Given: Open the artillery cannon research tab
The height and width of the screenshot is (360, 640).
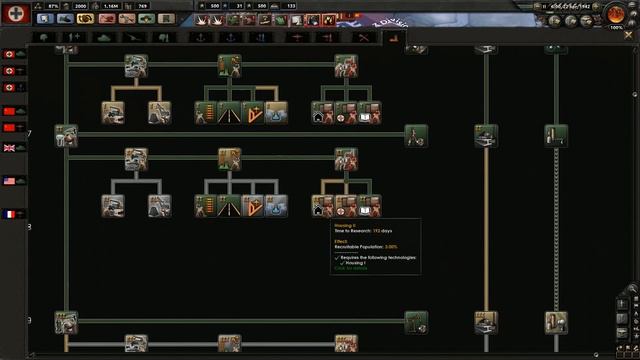Looking at the screenshot, I should [134, 38].
